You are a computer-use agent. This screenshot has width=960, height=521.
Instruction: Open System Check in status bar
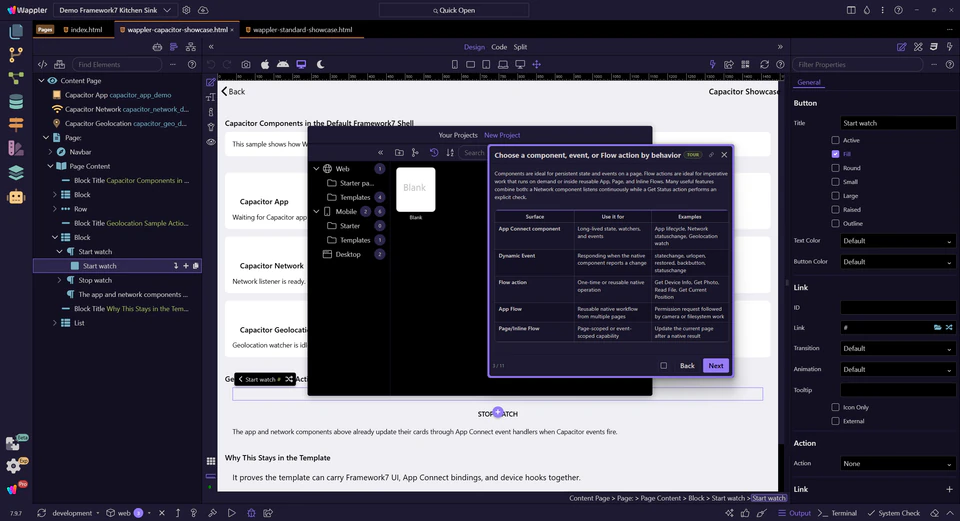[x=894, y=513]
